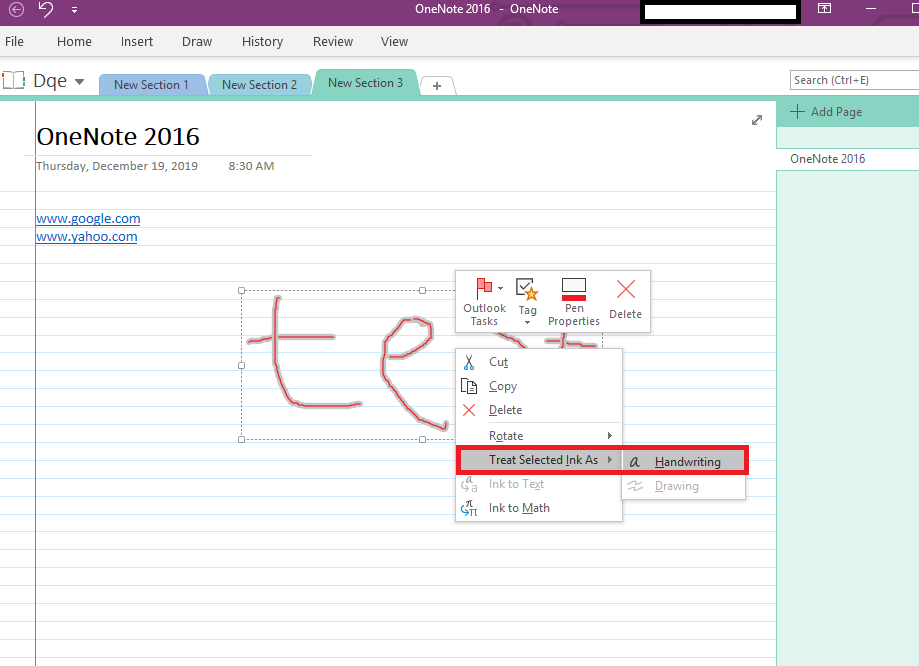Switch to the View ribbon tab
The height and width of the screenshot is (666, 919).
click(x=394, y=42)
